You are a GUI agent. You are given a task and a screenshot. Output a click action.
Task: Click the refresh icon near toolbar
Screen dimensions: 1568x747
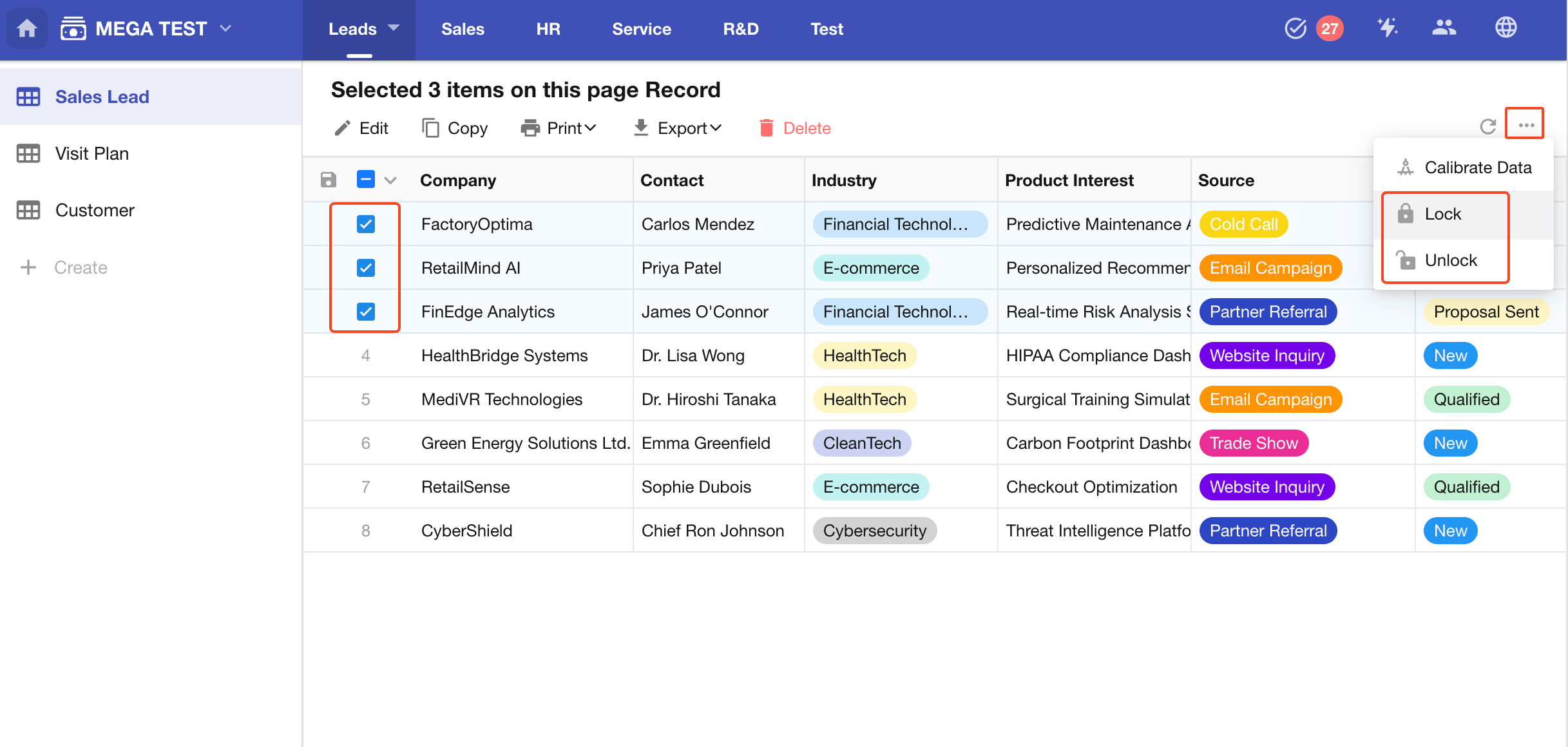tap(1487, 126)
